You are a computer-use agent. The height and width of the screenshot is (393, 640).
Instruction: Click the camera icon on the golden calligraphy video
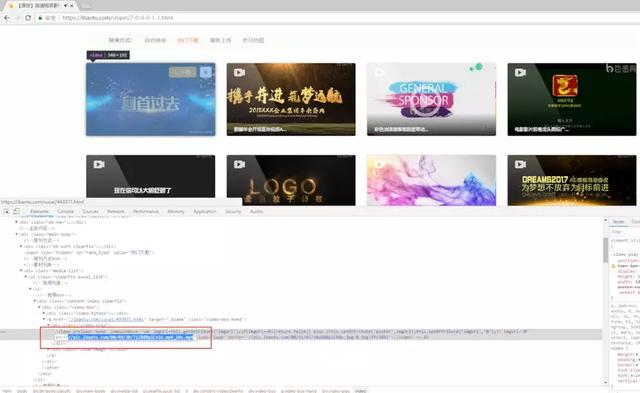coord(239,73)
